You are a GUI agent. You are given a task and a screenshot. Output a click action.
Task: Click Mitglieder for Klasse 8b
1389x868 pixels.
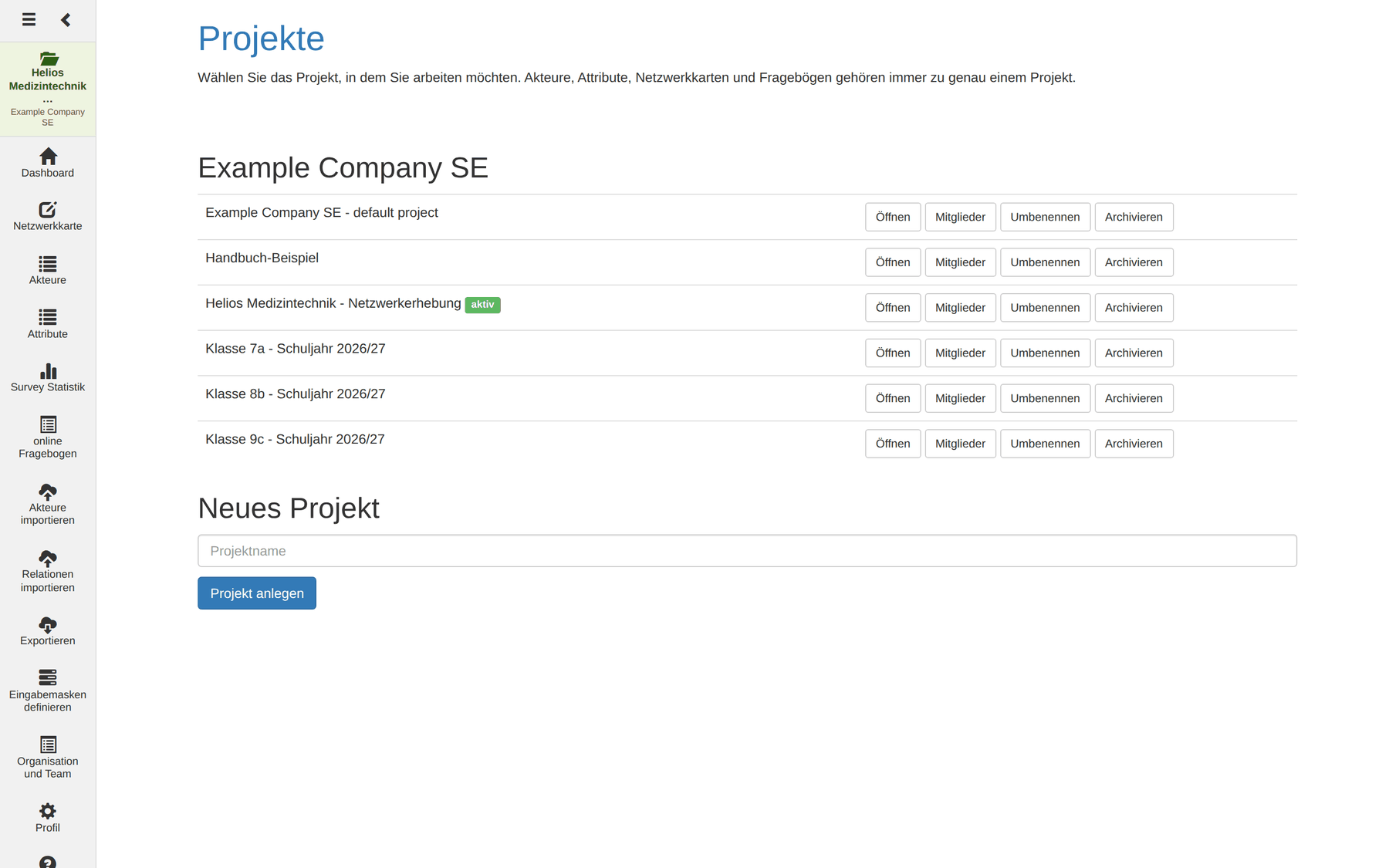point(960,398)
